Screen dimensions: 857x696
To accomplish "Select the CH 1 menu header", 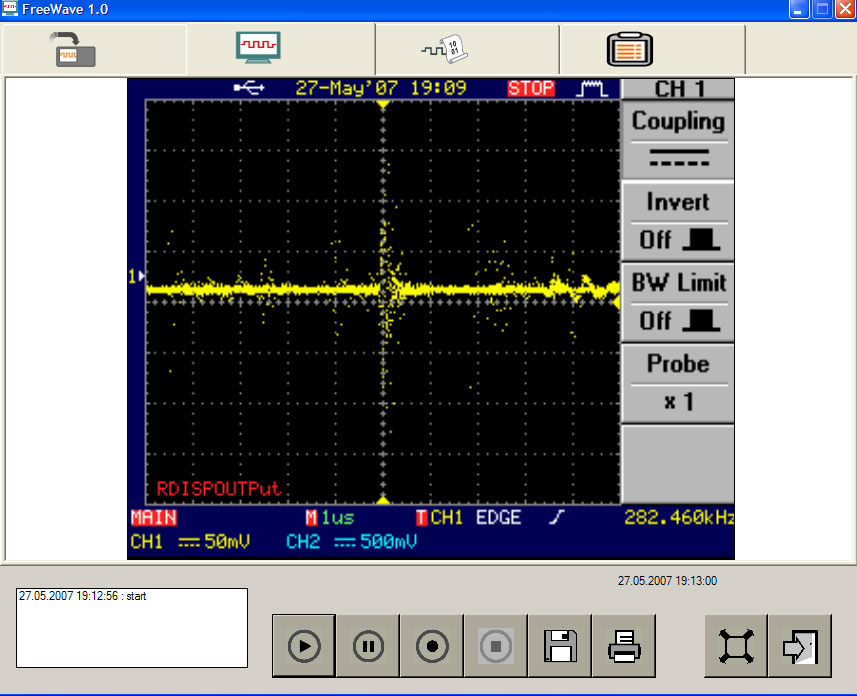I will pyautogui.click(x=678, y=89).
